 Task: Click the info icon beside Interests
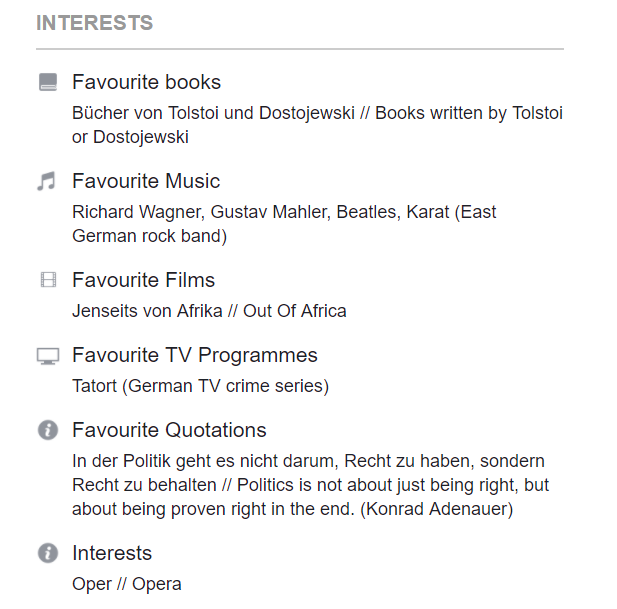pos(47,553)
